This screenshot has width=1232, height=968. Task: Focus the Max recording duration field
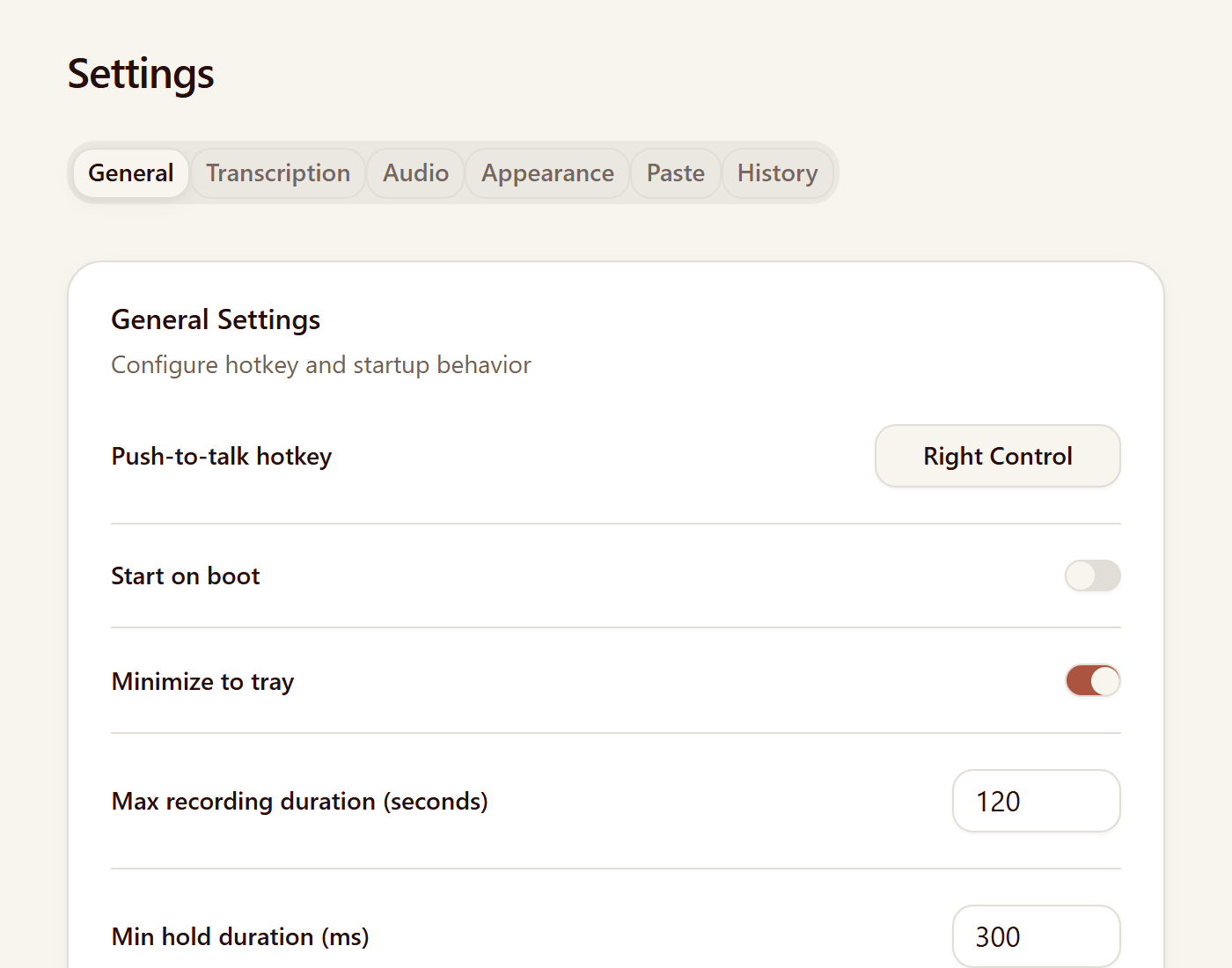click(x=1036, y=801)
